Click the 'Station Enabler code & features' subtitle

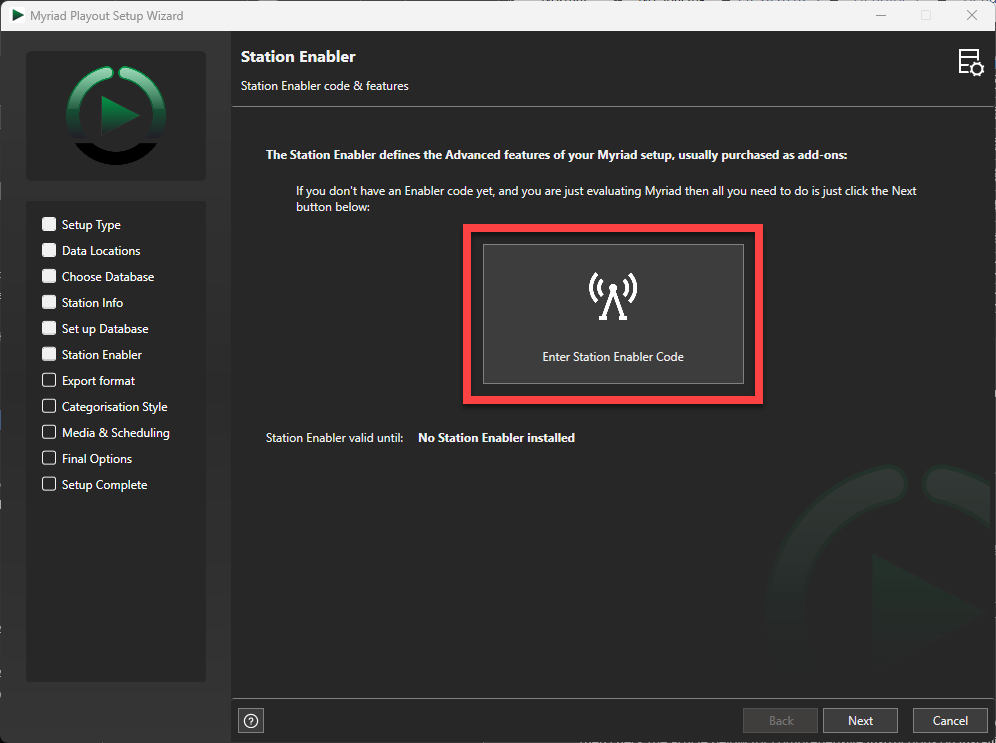(325, 86)
